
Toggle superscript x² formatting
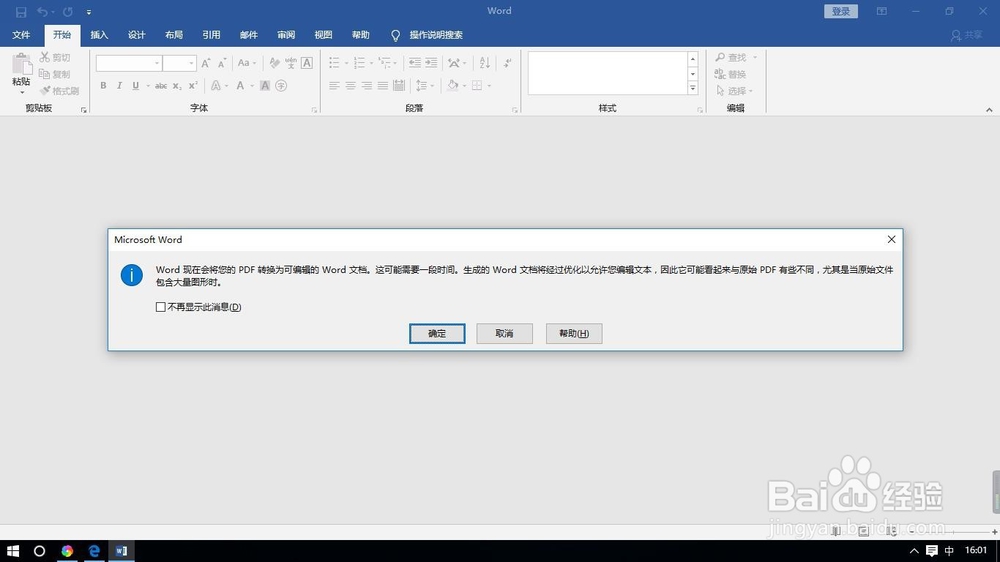[x=193, y=85]
